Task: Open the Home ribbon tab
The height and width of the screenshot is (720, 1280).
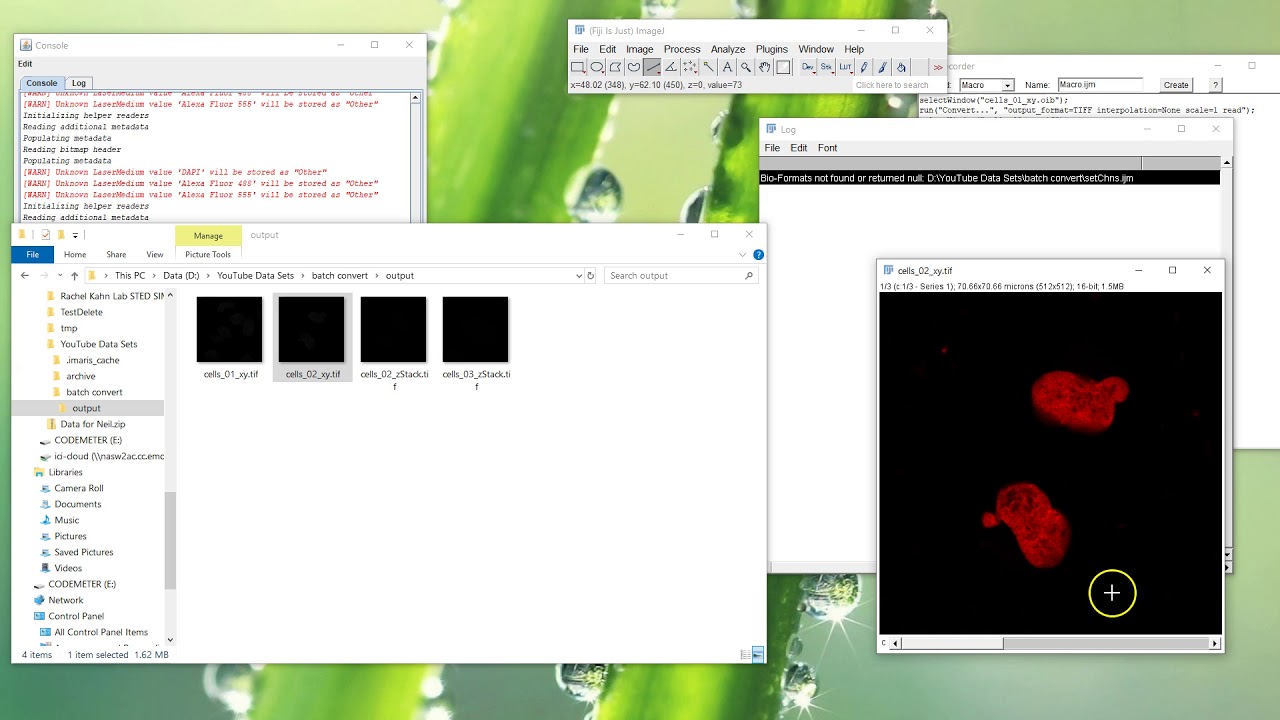Action: coord(75,254)
